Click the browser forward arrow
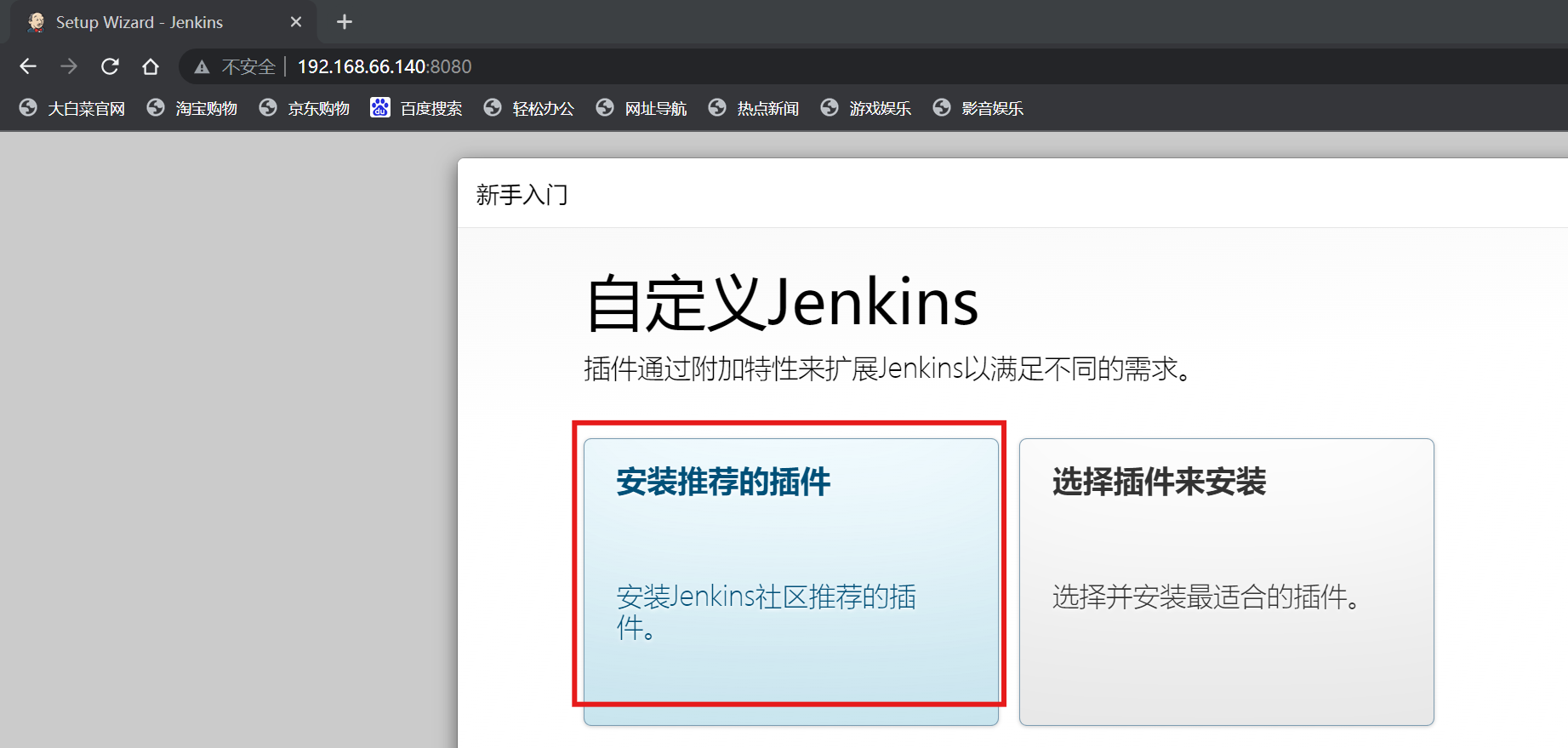This screenshot has width=1568, height=748. [x=69, y=66]
